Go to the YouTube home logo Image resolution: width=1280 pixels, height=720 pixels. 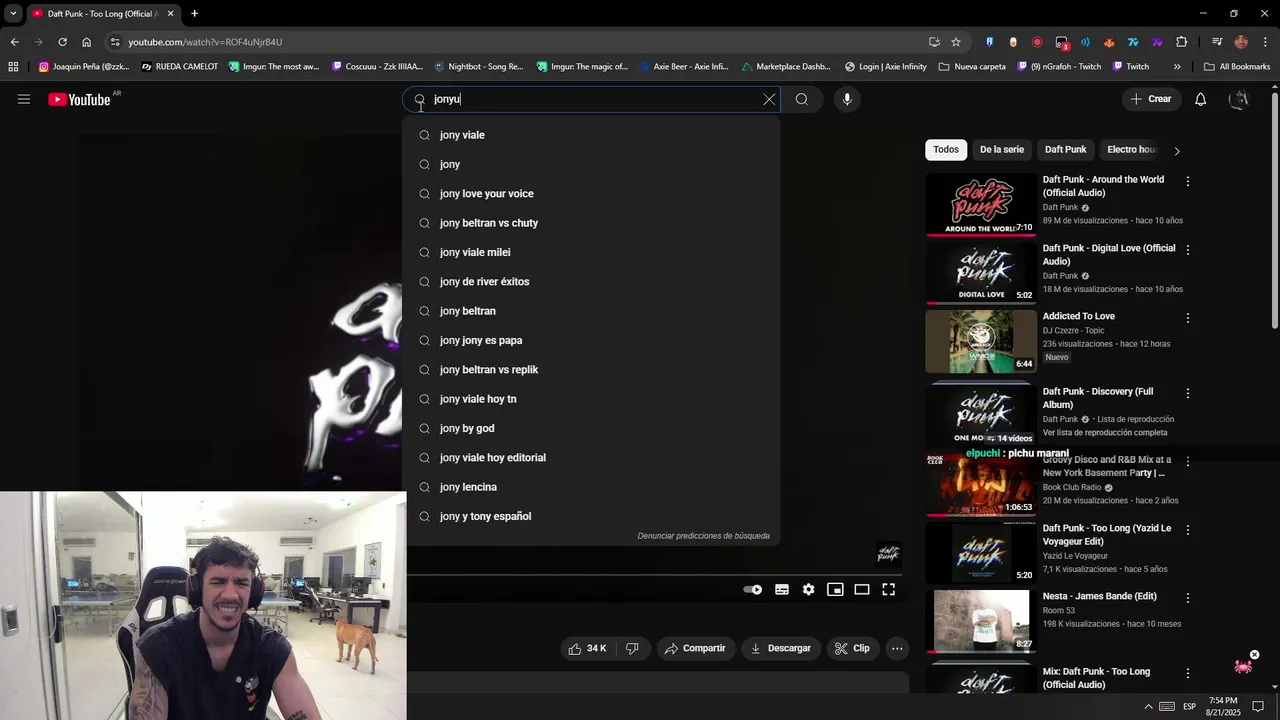tap(79, 99)
